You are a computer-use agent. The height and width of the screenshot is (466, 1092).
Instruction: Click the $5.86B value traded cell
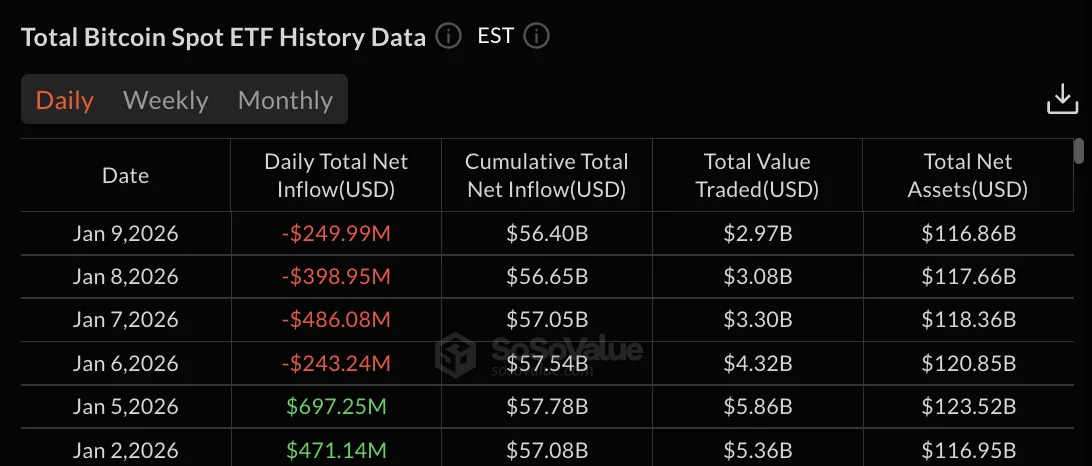[756, 407]
